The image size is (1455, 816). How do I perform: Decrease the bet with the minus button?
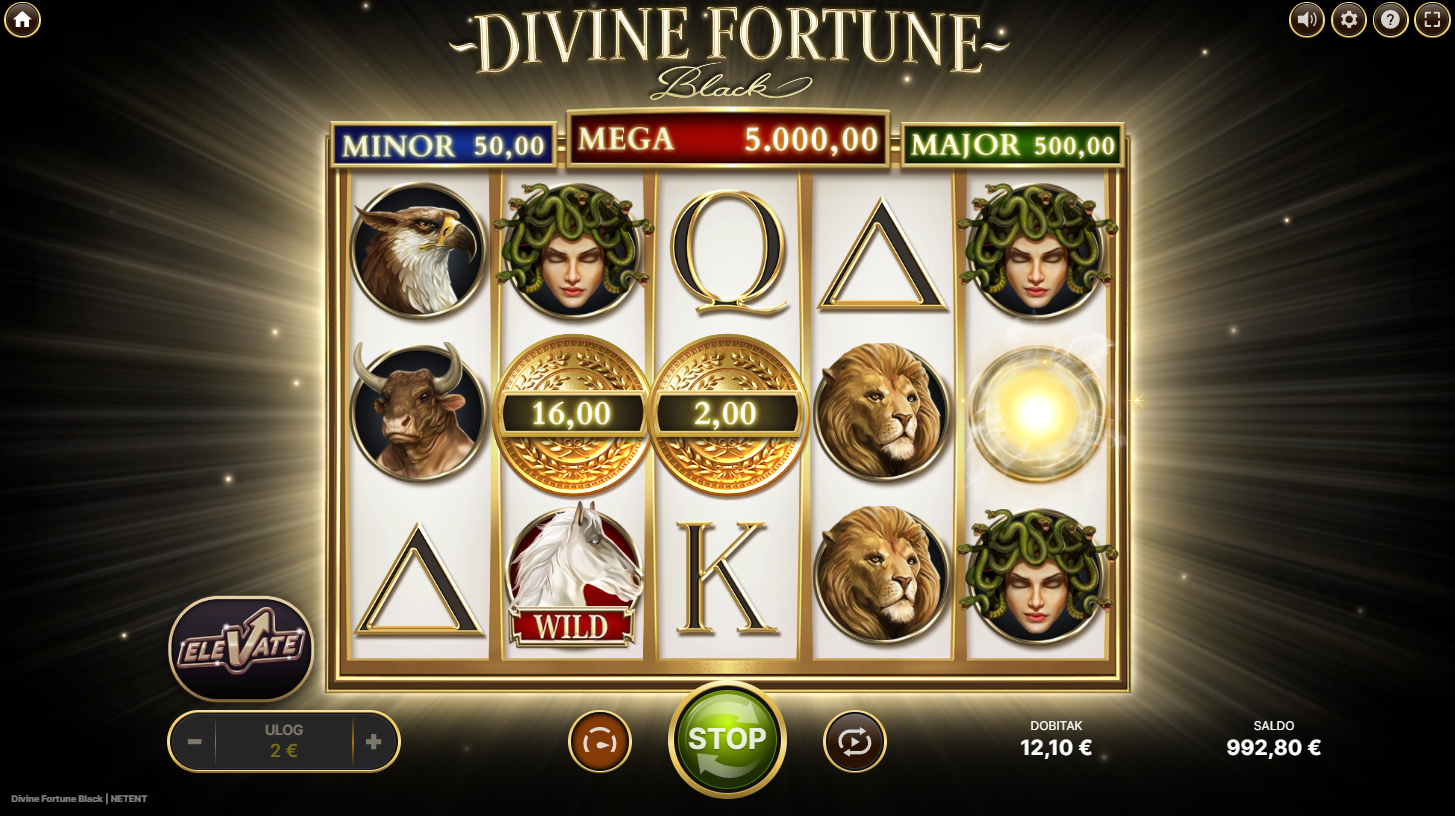(x=194, y=742)
